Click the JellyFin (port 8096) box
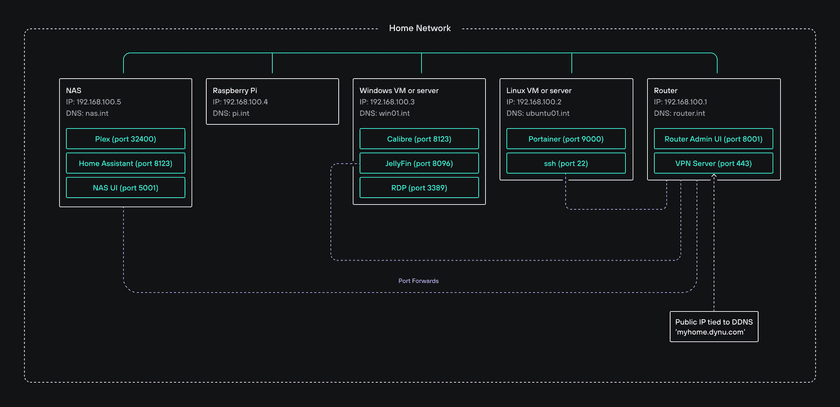 click(x=419, y=163)
